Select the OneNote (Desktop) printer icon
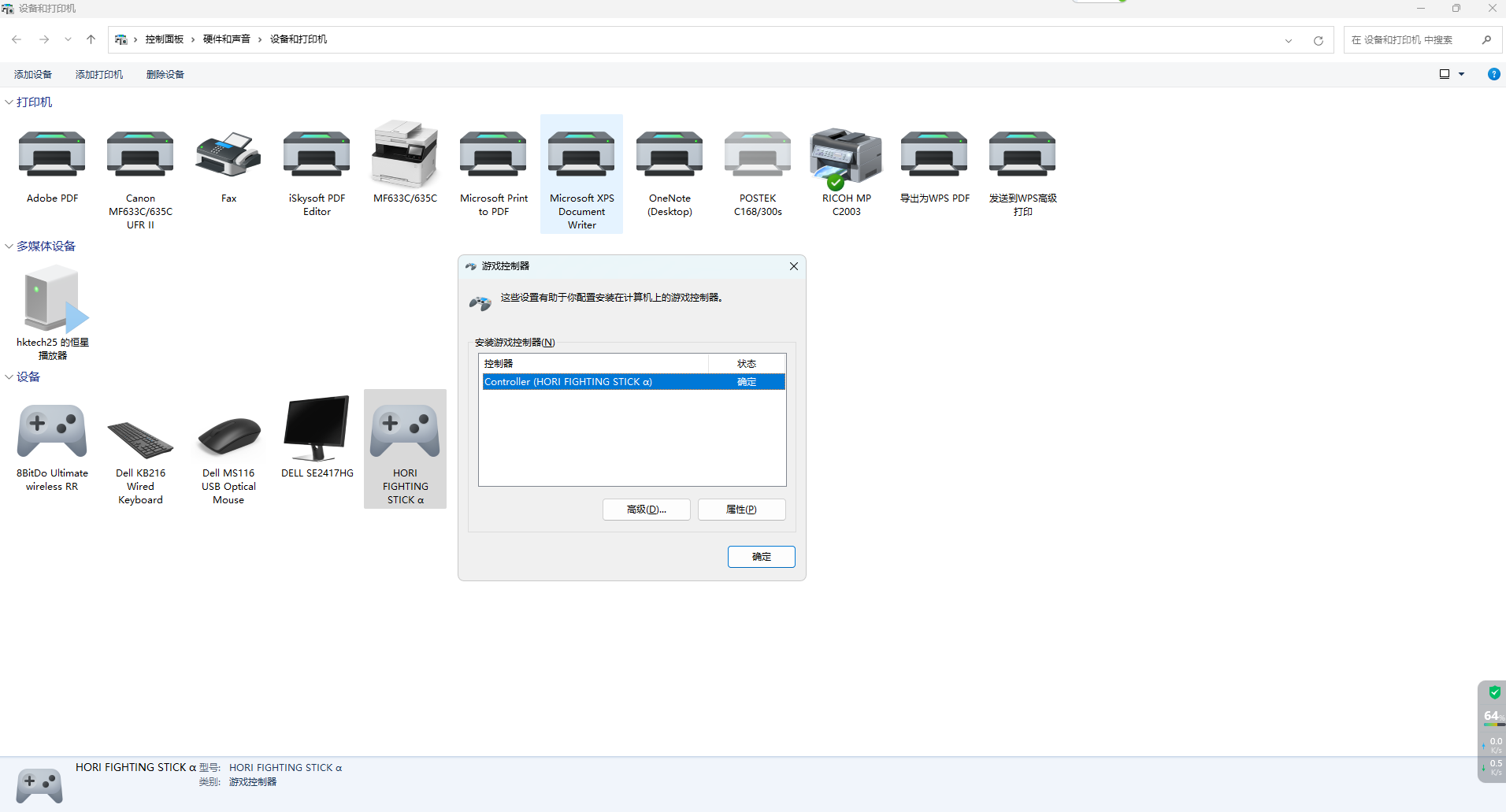The width and height of the screenshot is (1506, 812). pos(670,154)
